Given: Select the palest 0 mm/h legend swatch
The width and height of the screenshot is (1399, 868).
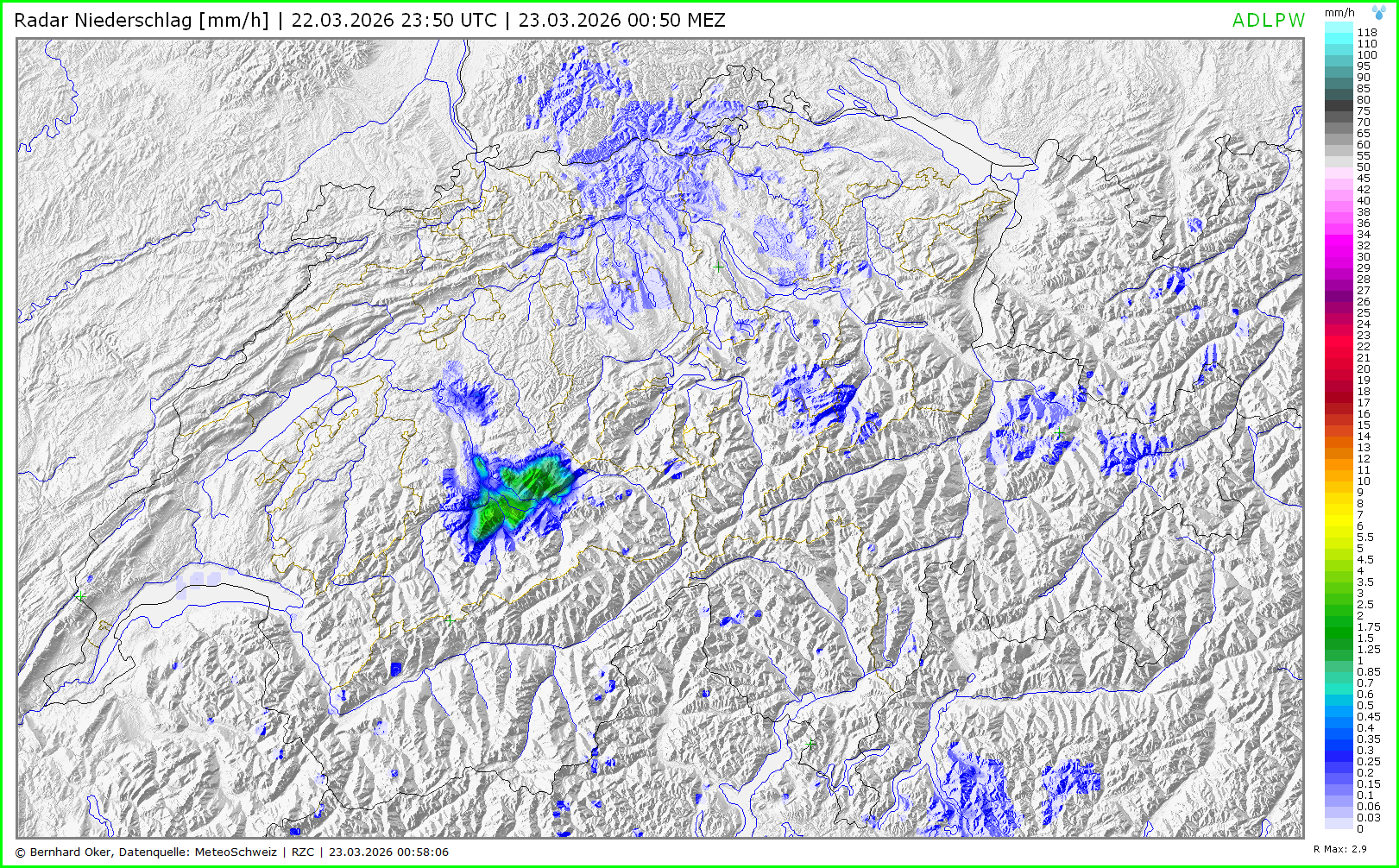Looking at the screenshot, I should [x=1339, y=826].
